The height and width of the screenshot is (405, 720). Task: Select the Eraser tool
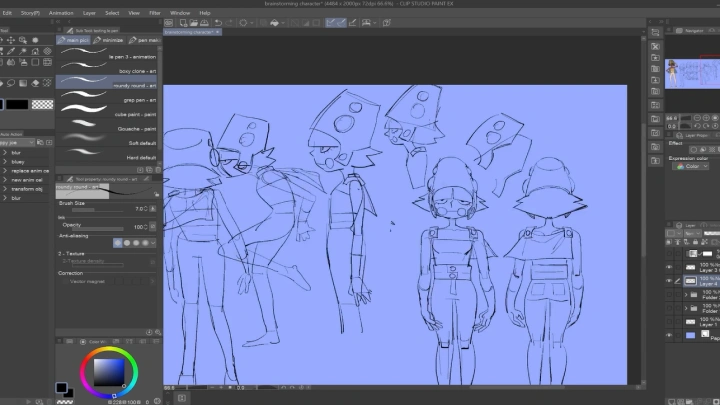[35, 83]
